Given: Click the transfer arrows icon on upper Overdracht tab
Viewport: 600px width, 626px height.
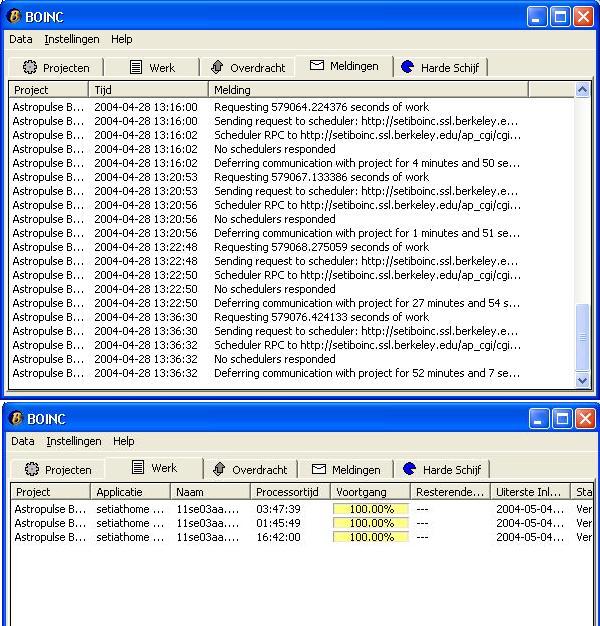Looking at the screenshot, I should (217, 67).
